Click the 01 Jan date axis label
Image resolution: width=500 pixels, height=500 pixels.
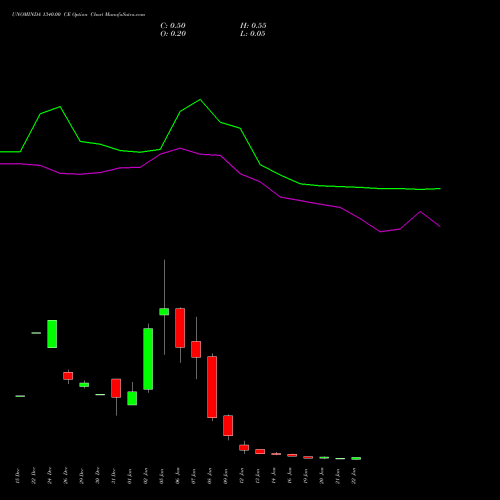click(129, 476)
